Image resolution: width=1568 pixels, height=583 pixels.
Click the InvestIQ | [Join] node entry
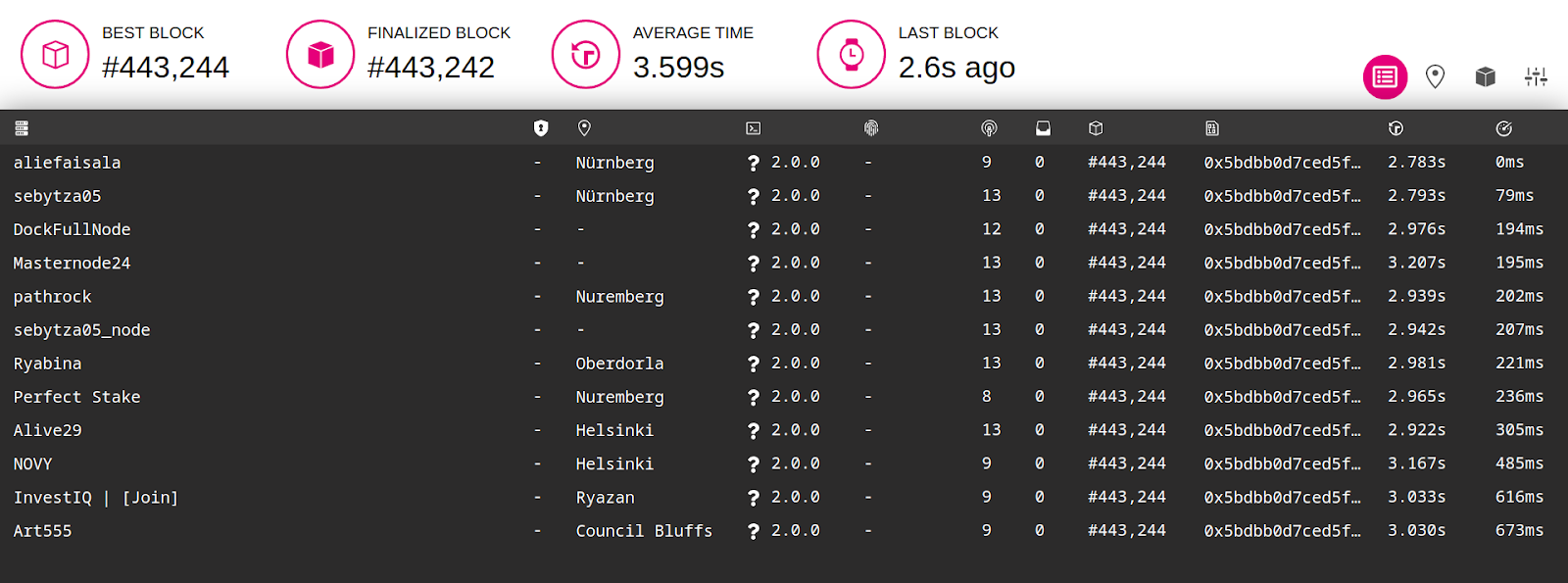96,498
